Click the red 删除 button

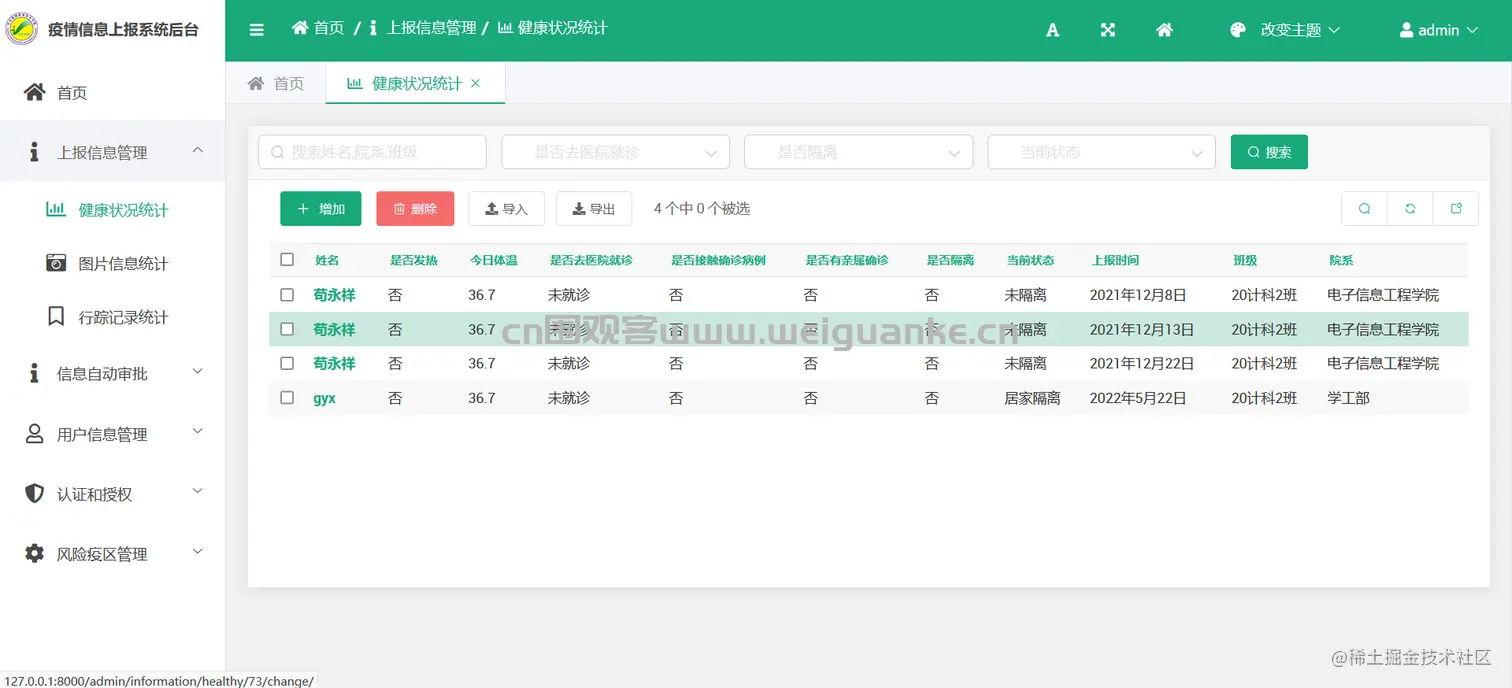[x=415, y=208]
